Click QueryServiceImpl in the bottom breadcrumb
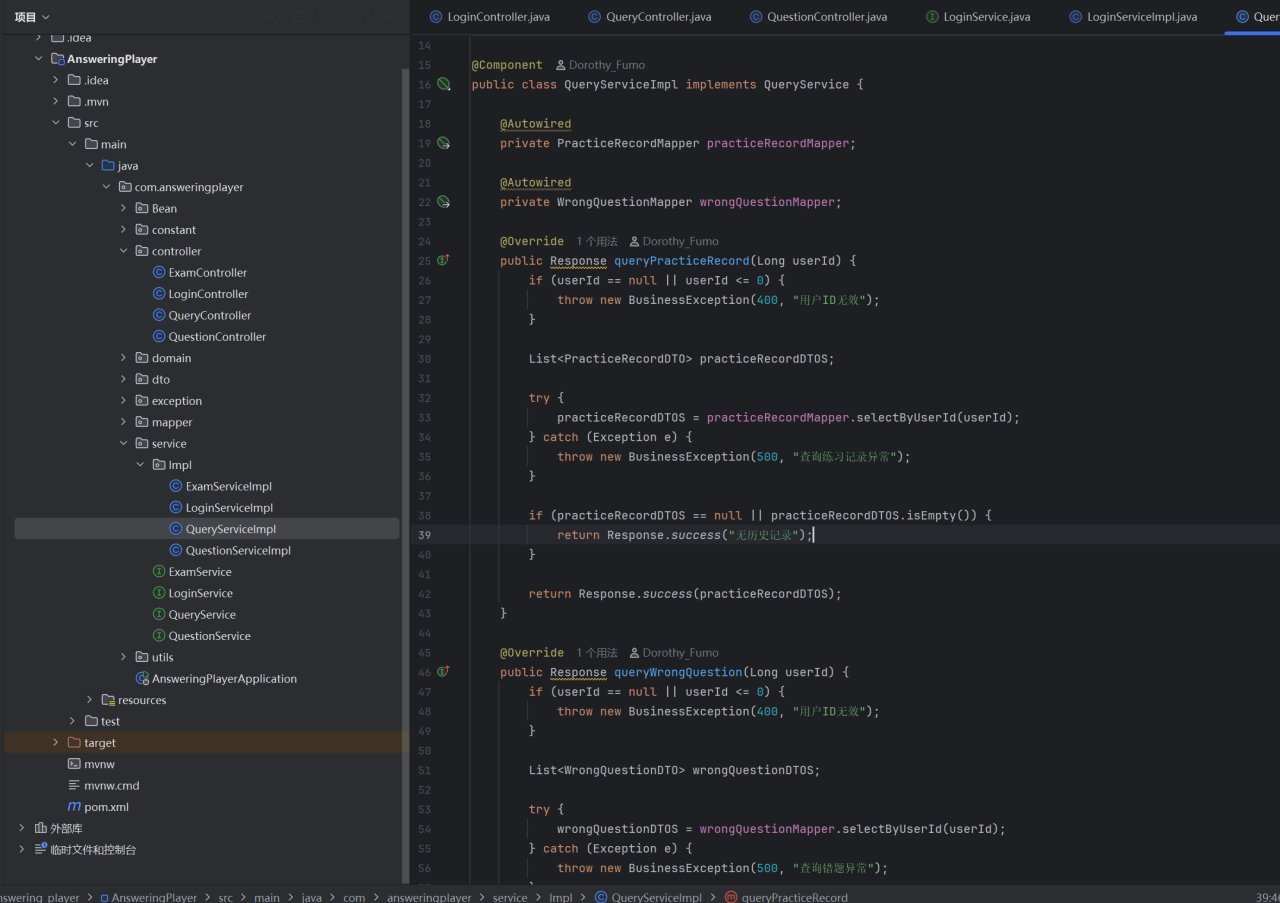Screen dimensions: 1280x903 [x=647, y=897]
